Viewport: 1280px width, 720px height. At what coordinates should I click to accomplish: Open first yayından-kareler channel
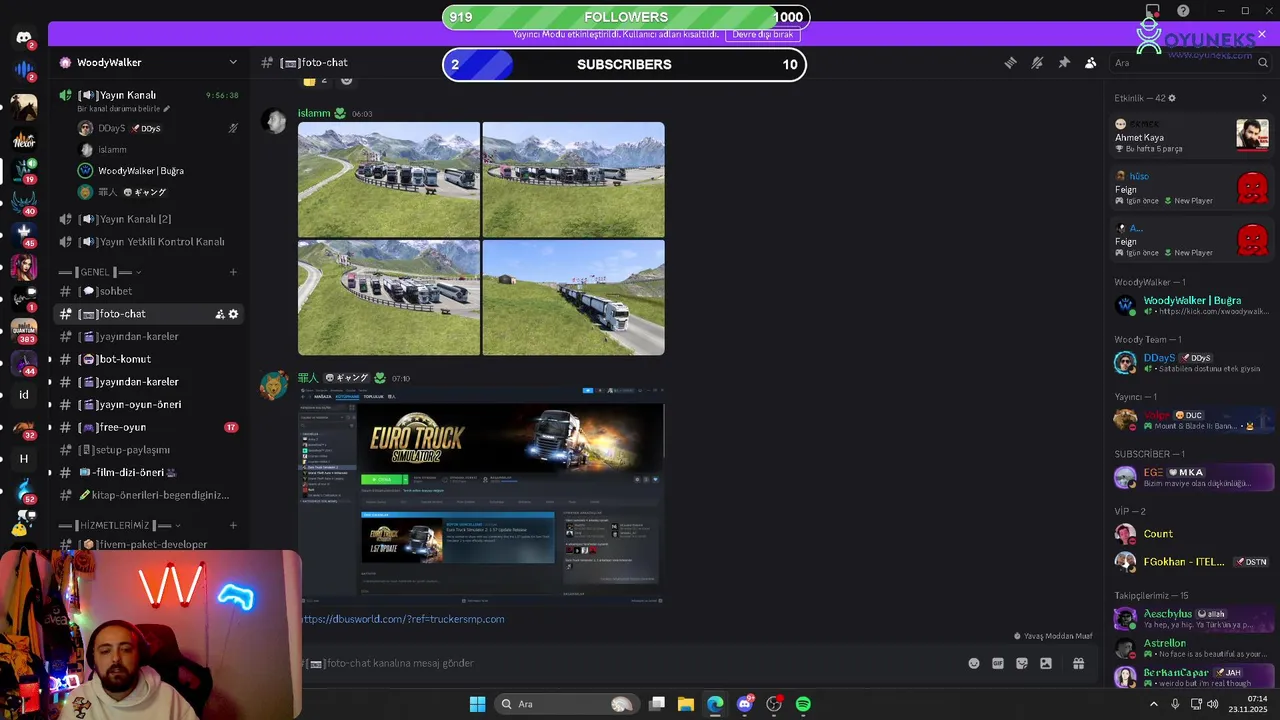149,337
